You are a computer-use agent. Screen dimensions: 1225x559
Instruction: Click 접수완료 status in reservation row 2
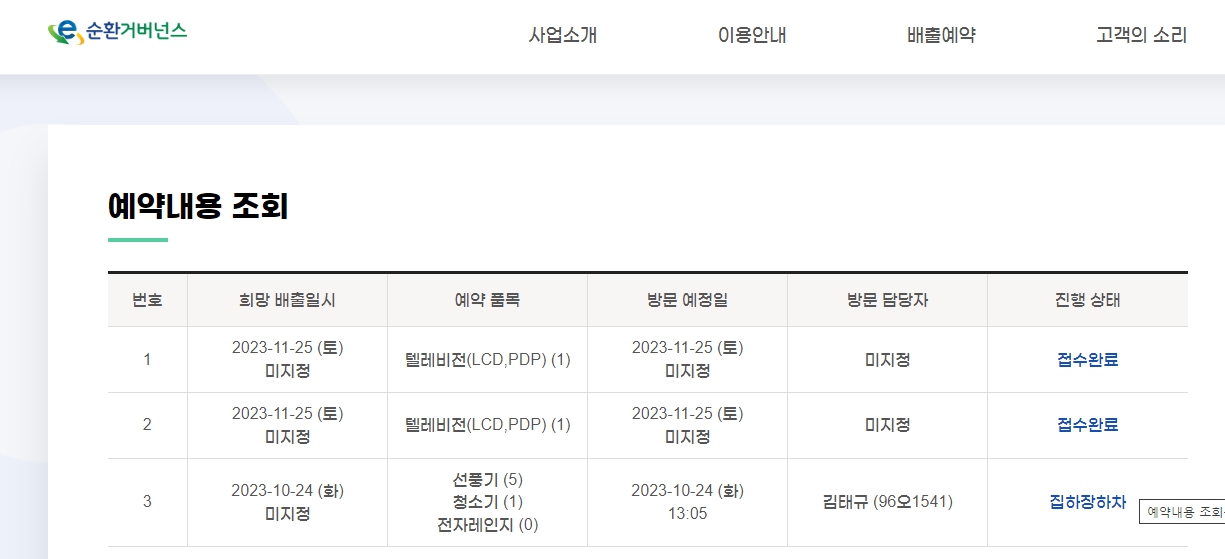(1087, 425)
